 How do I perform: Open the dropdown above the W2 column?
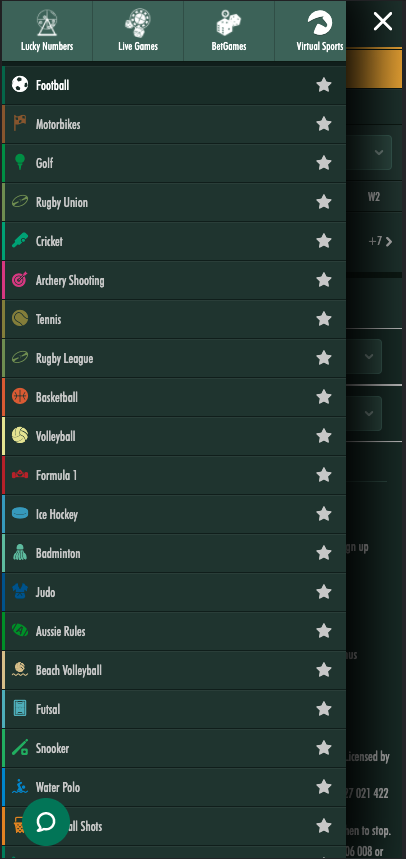point(379,152)
